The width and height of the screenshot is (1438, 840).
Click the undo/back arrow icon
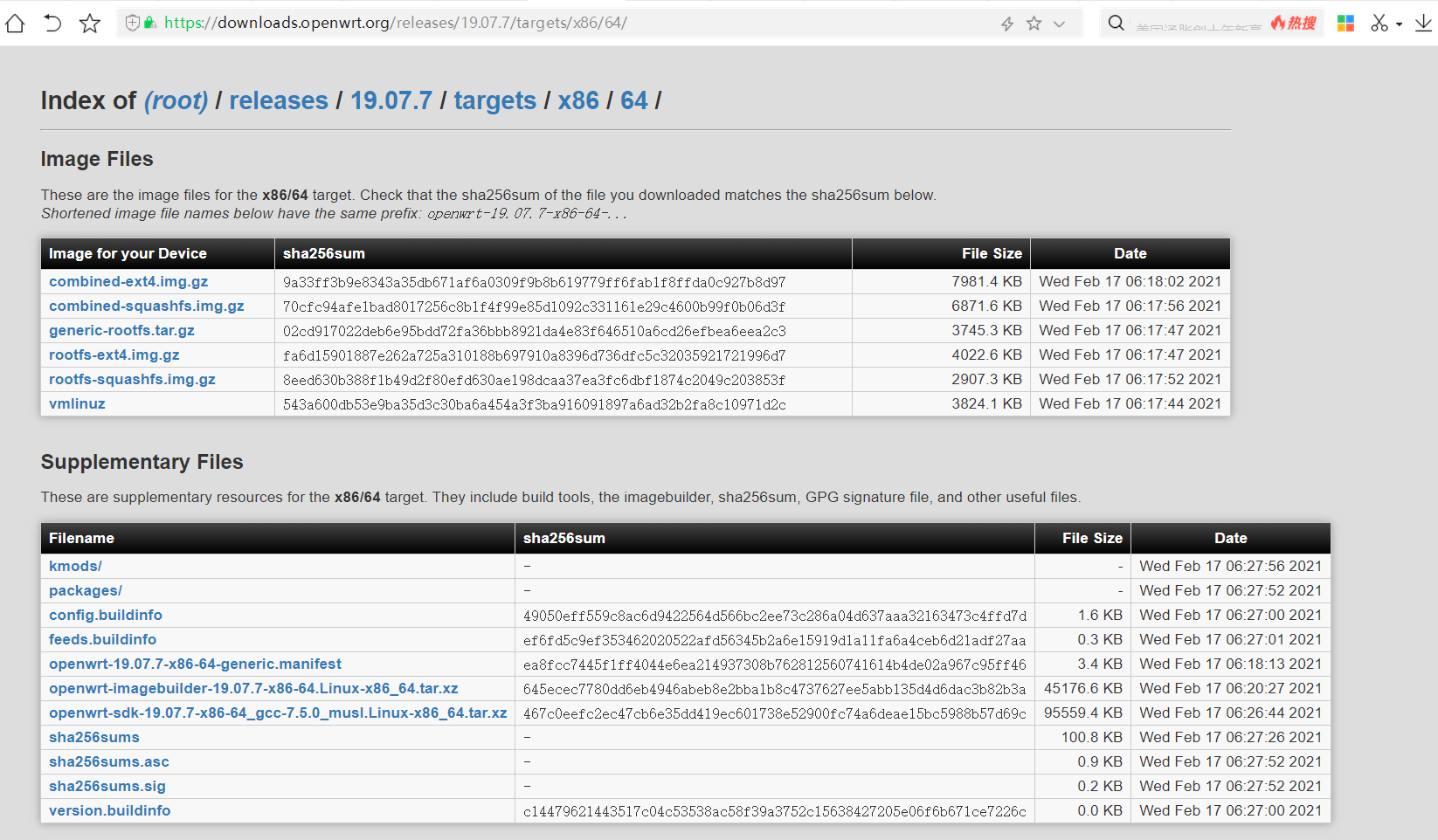(52, 24)
